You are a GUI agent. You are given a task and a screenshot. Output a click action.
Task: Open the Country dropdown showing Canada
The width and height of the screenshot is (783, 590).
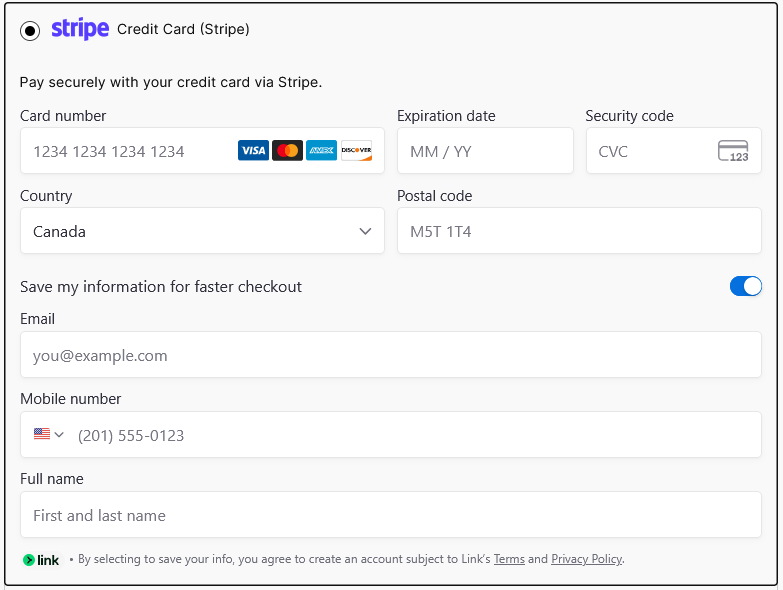[x=202, y=231]
